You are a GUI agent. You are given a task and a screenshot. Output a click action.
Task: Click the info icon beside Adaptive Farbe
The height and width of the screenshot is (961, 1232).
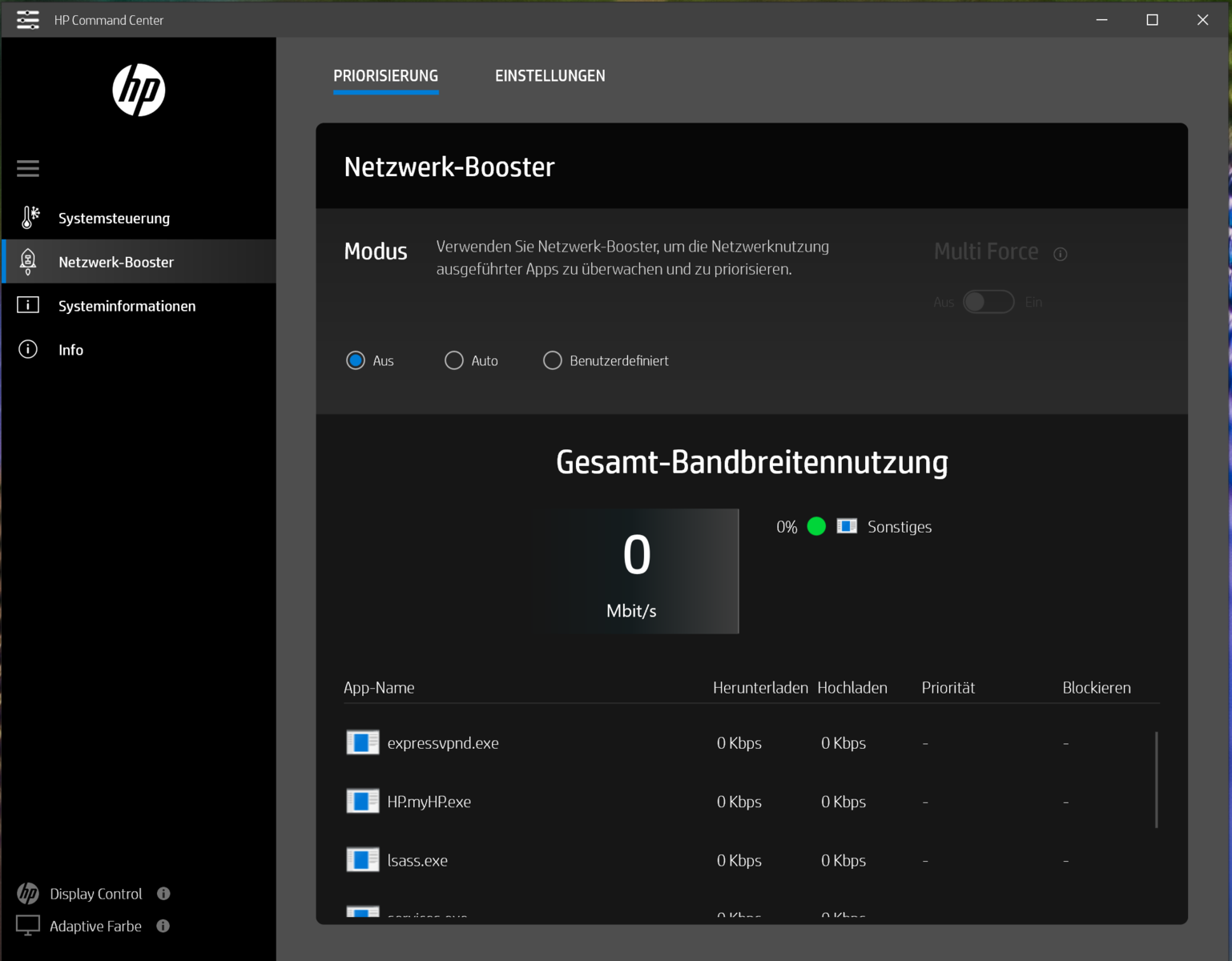coord(163,927)
